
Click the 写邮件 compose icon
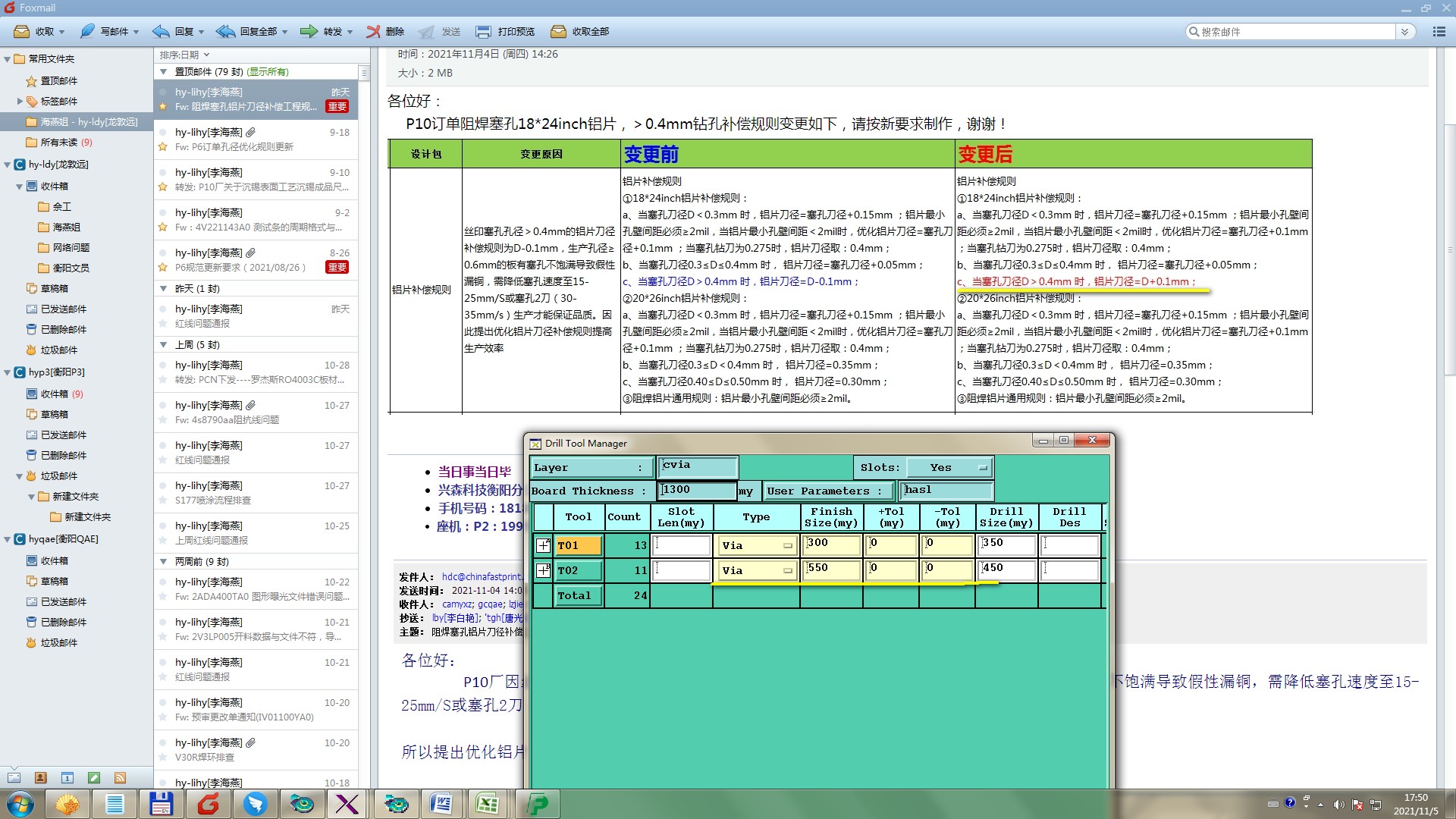(x=88, y=31)
